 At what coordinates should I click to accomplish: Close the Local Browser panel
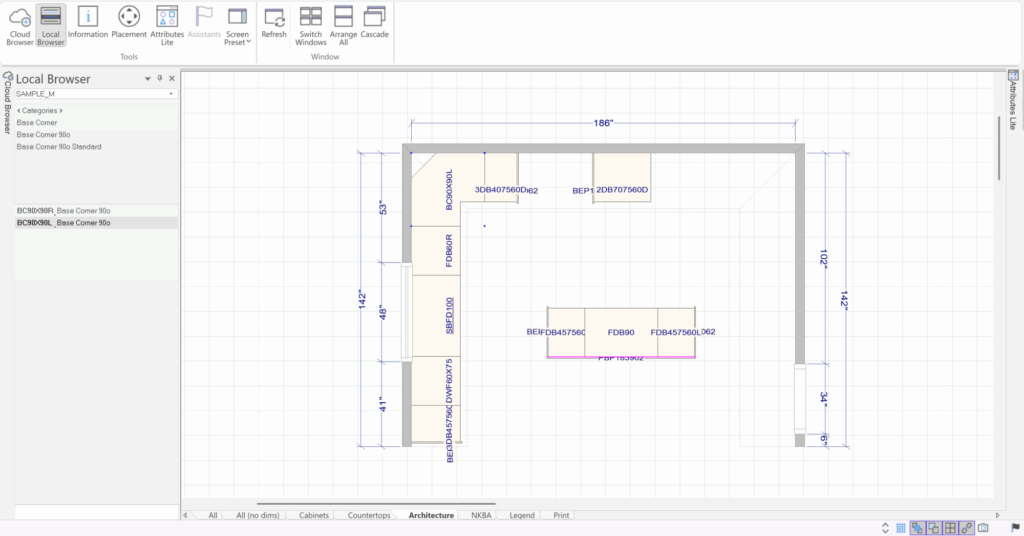[172, 78]
